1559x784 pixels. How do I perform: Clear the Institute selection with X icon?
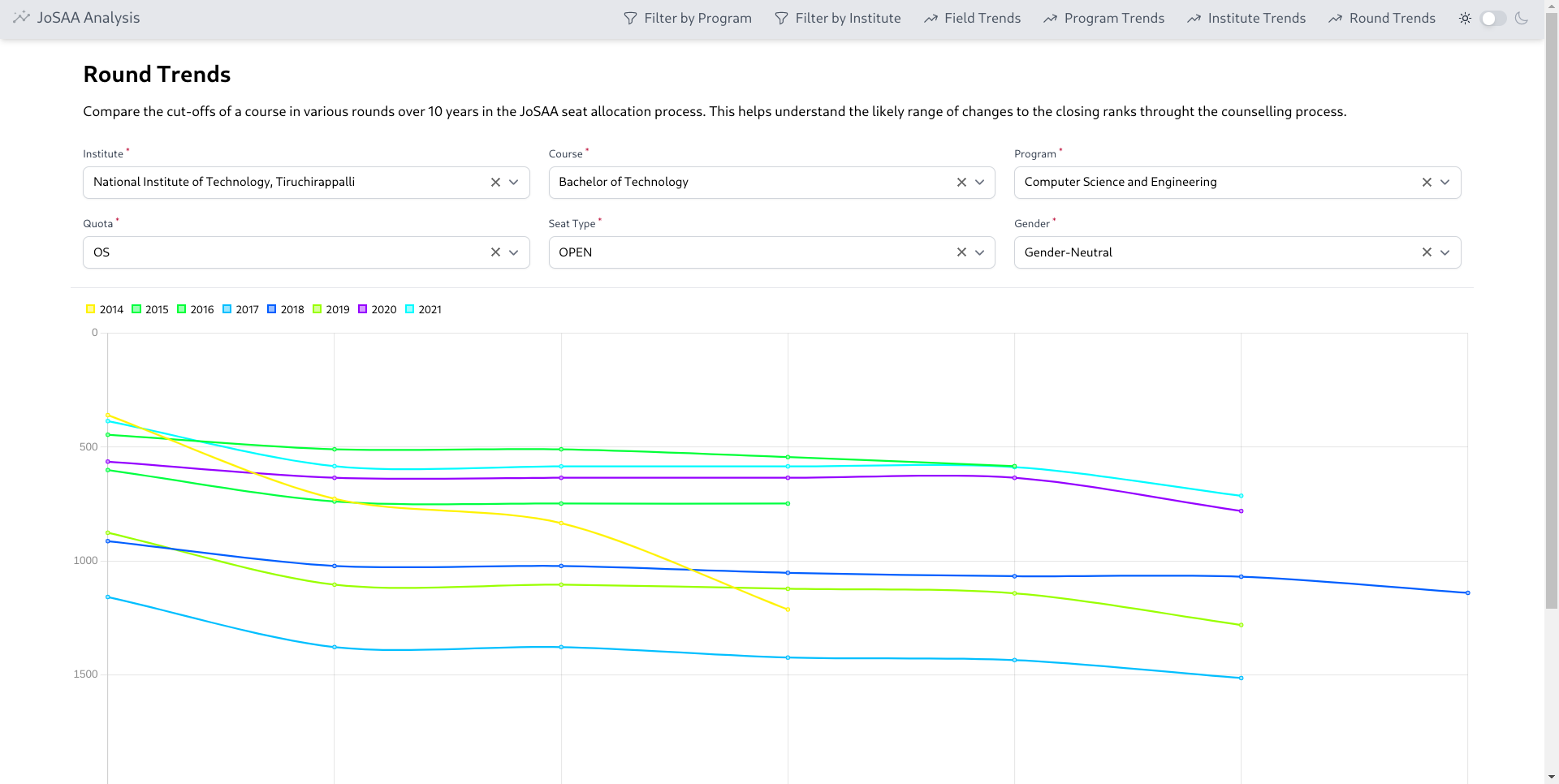pyautogui.click(x=495, y=183)
